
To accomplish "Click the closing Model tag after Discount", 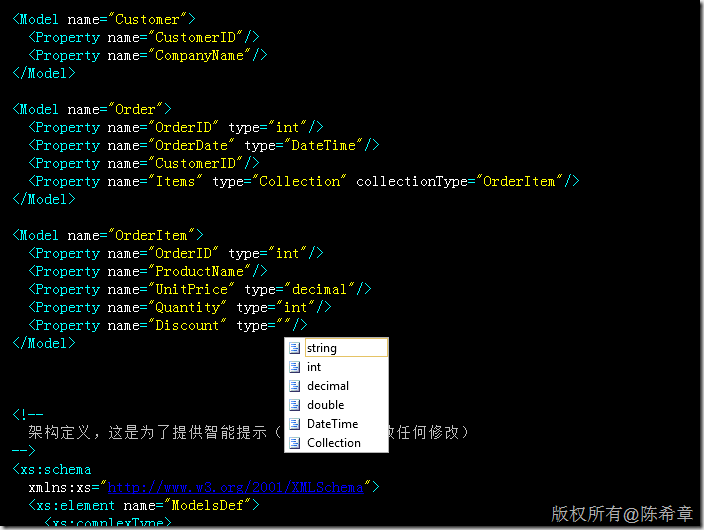I will (x=44, y=343).
